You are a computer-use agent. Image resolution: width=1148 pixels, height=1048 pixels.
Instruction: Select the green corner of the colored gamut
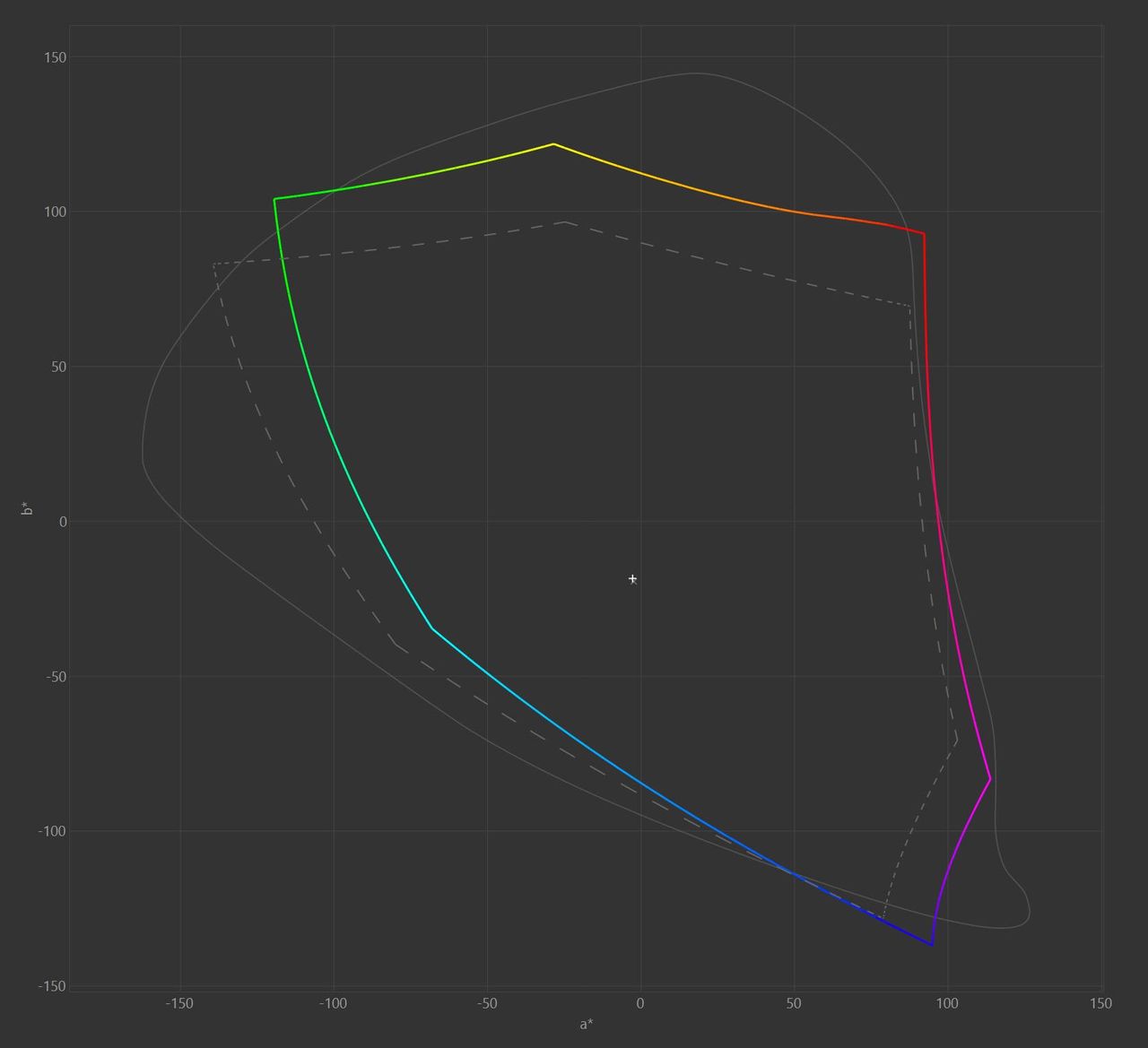point(274,199)
